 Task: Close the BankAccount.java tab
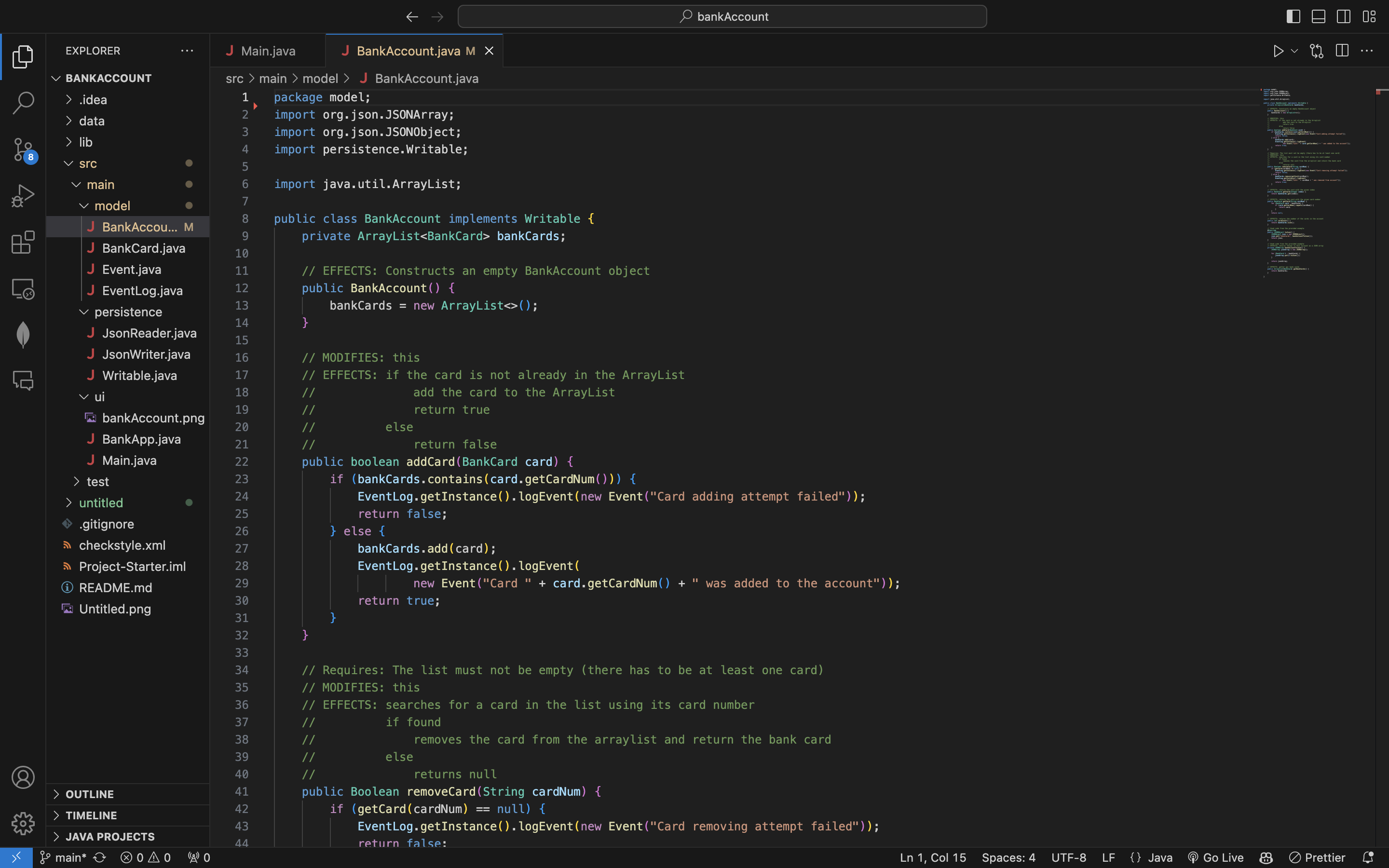coord(489,51)
